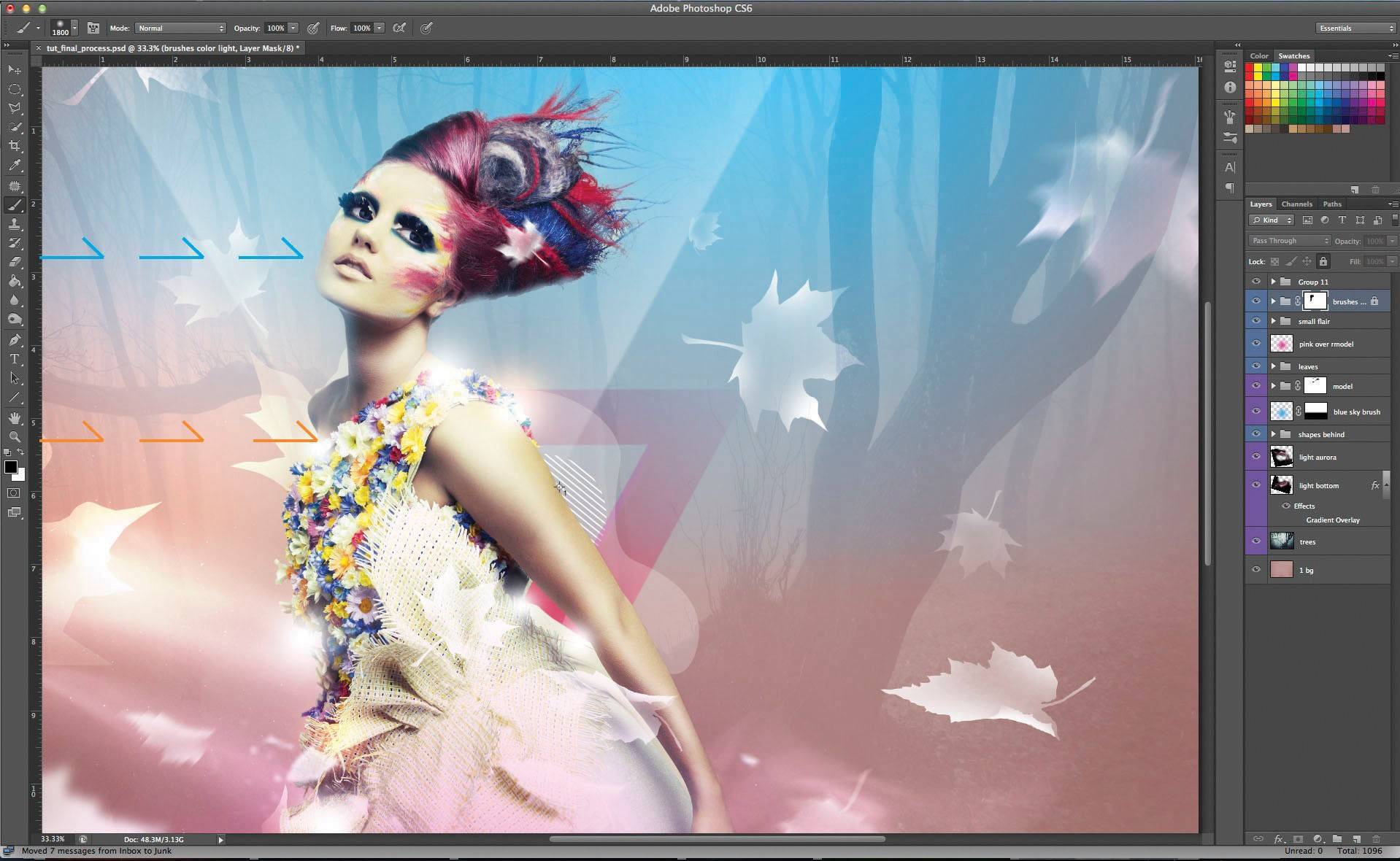Viewport: 1400px width, 861px height.
Task: Select the Polygonal Lasso tool
Action: coord(15,108)
